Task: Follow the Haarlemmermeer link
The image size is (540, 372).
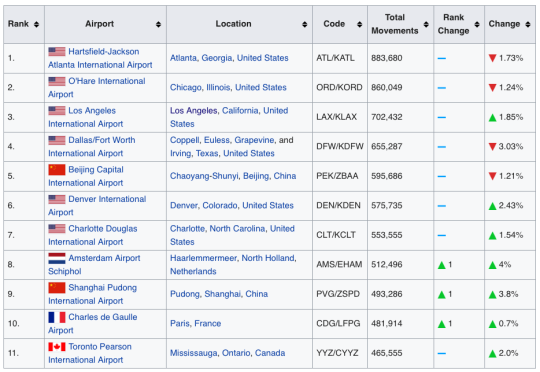Action: click(x=203, y=258)
